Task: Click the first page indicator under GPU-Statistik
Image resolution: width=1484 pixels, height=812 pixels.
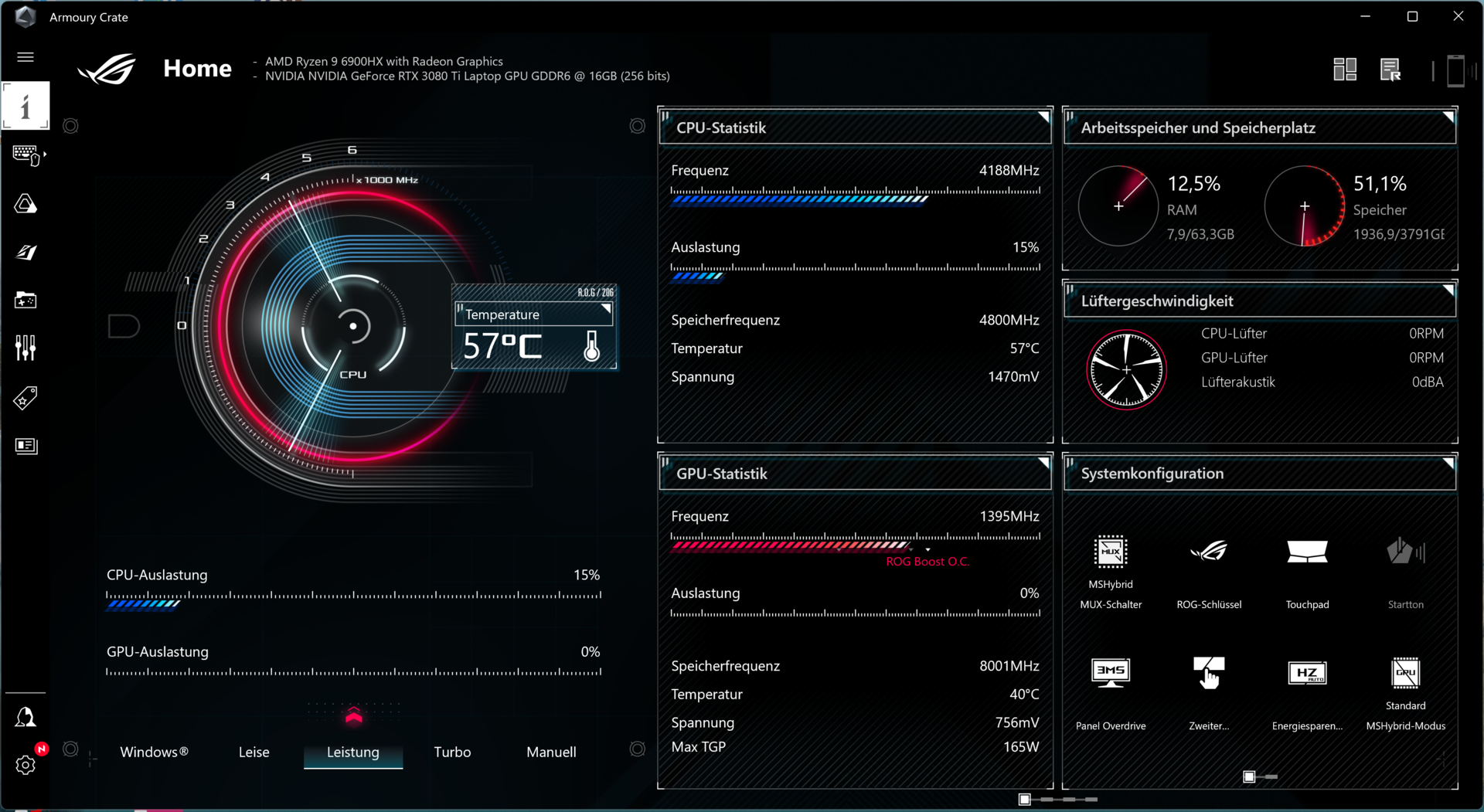Action: pos(1025,799)
